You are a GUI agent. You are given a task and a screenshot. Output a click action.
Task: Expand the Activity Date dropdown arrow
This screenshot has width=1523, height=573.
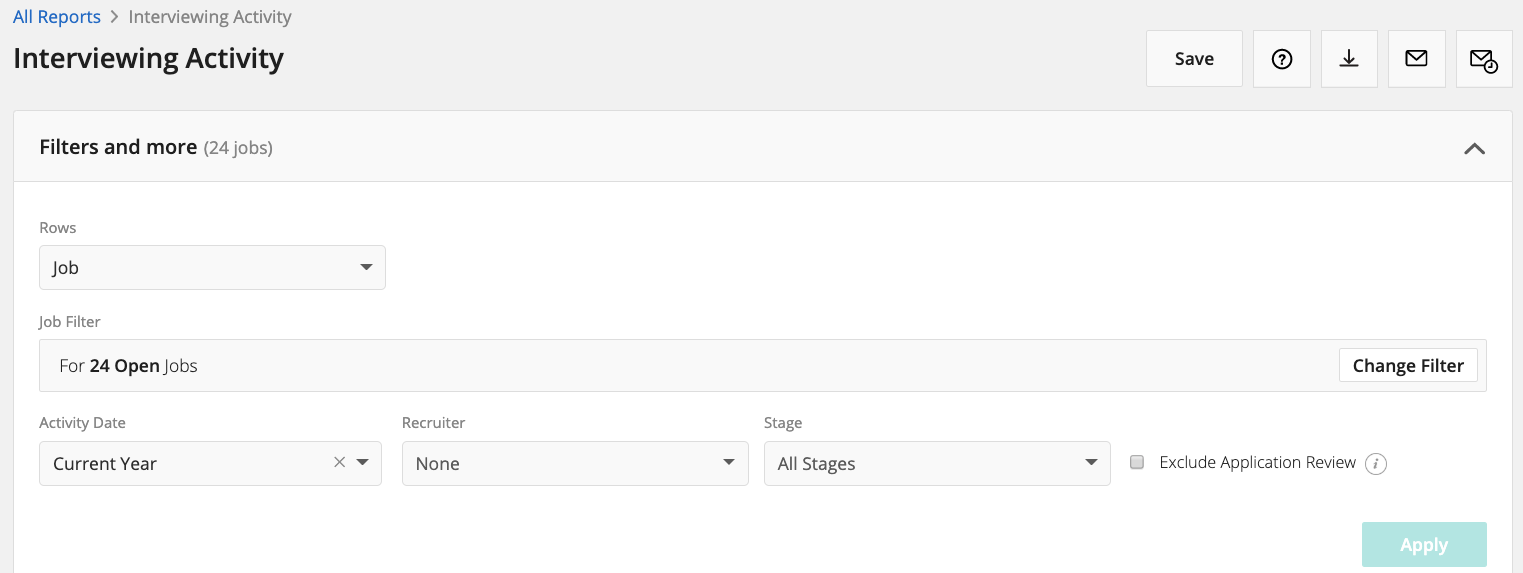363,462
